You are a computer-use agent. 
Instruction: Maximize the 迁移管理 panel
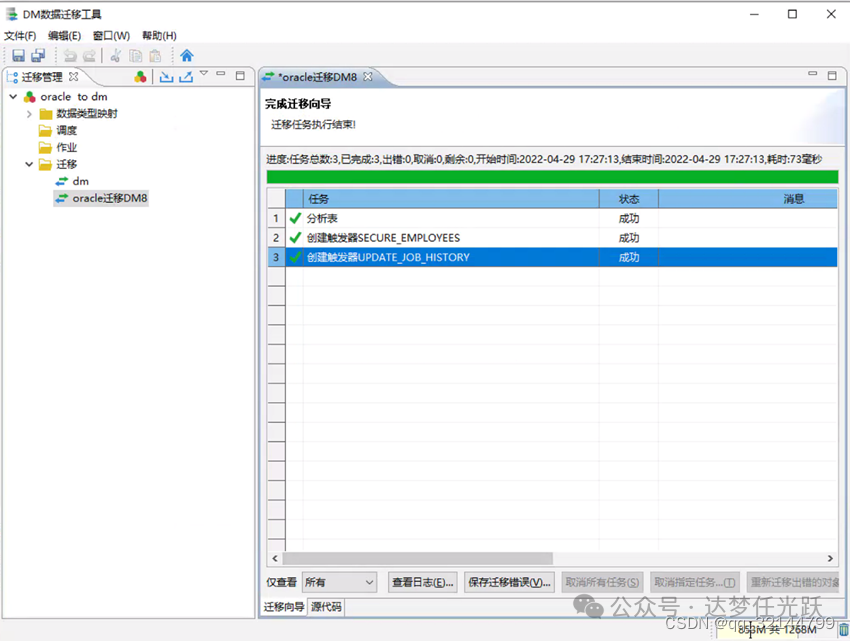(x=240, y=76)
